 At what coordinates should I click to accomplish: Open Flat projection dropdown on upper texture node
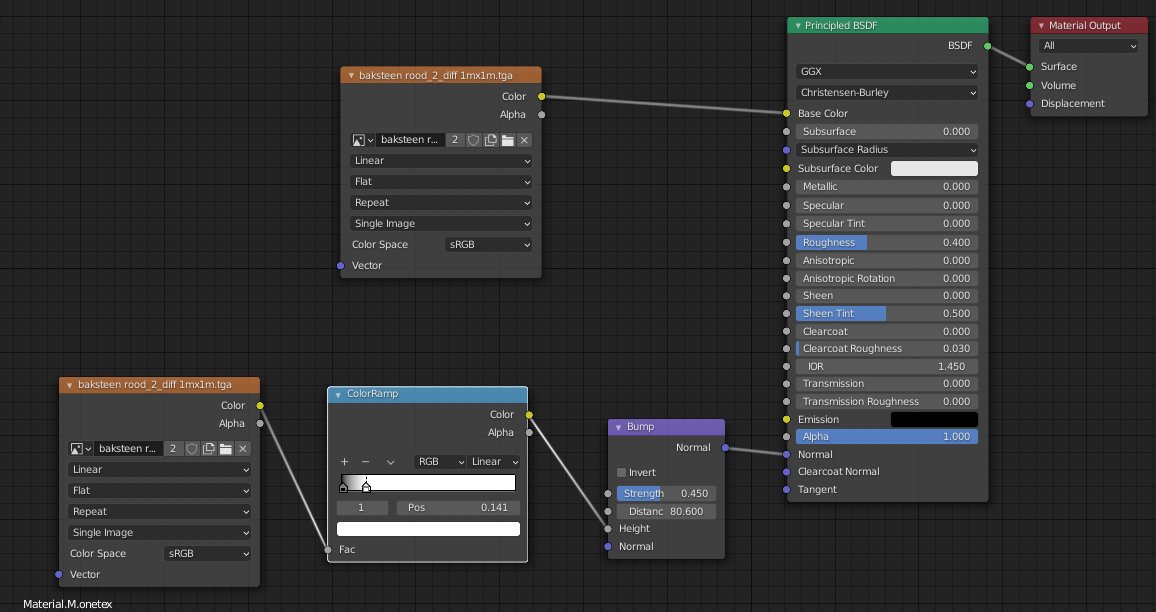tap(441, 181)
